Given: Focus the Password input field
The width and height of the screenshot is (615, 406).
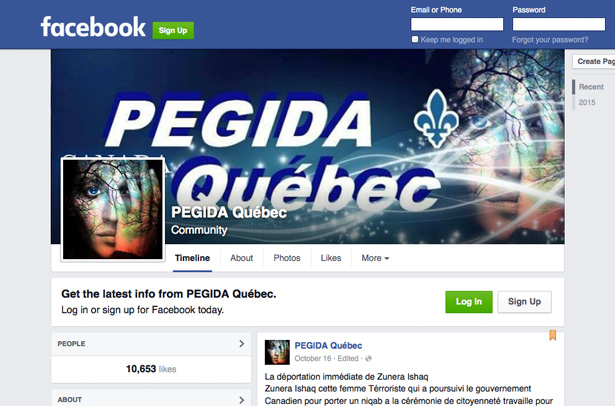Looking at the screenshot, I should click(559, 24).
